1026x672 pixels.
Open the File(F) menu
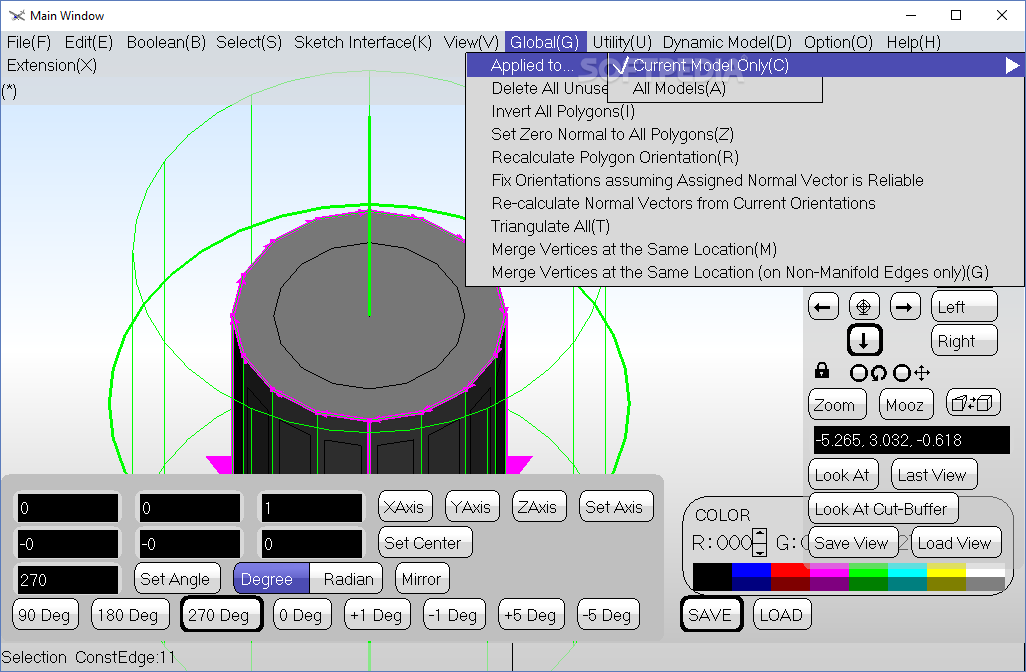(x=29, y=43)
